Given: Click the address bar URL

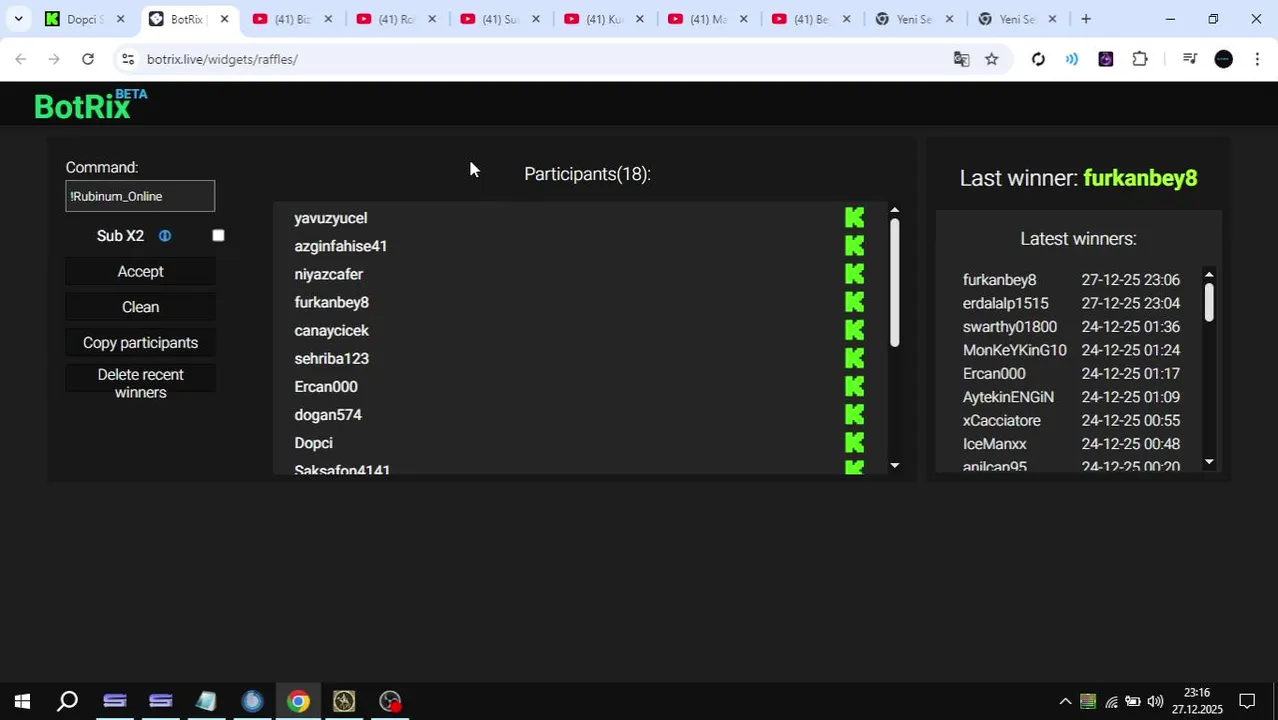Looking at the screenshot, I should (222, 59).
